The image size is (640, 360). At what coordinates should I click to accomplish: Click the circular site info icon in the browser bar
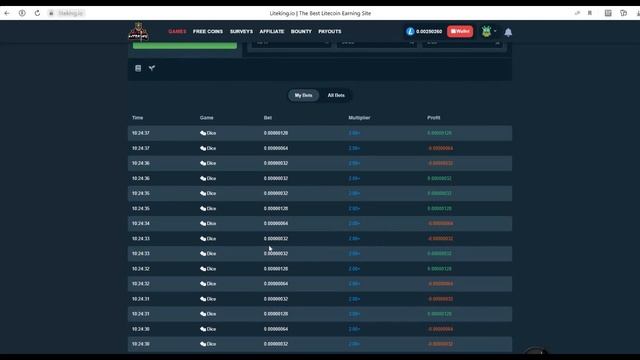pyautogui.click(x=22, y=13)
